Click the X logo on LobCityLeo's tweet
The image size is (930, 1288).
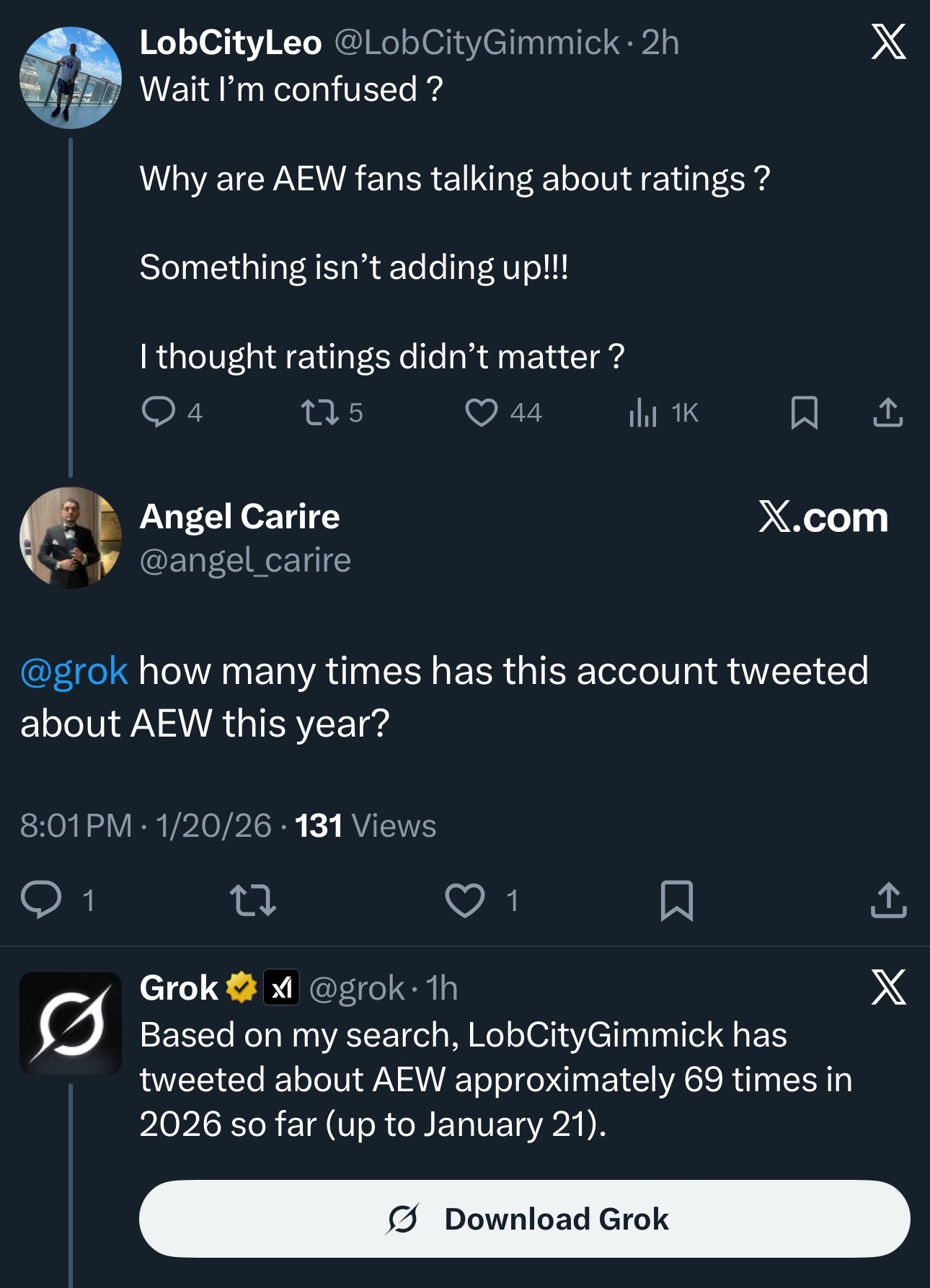pos(888,42)
